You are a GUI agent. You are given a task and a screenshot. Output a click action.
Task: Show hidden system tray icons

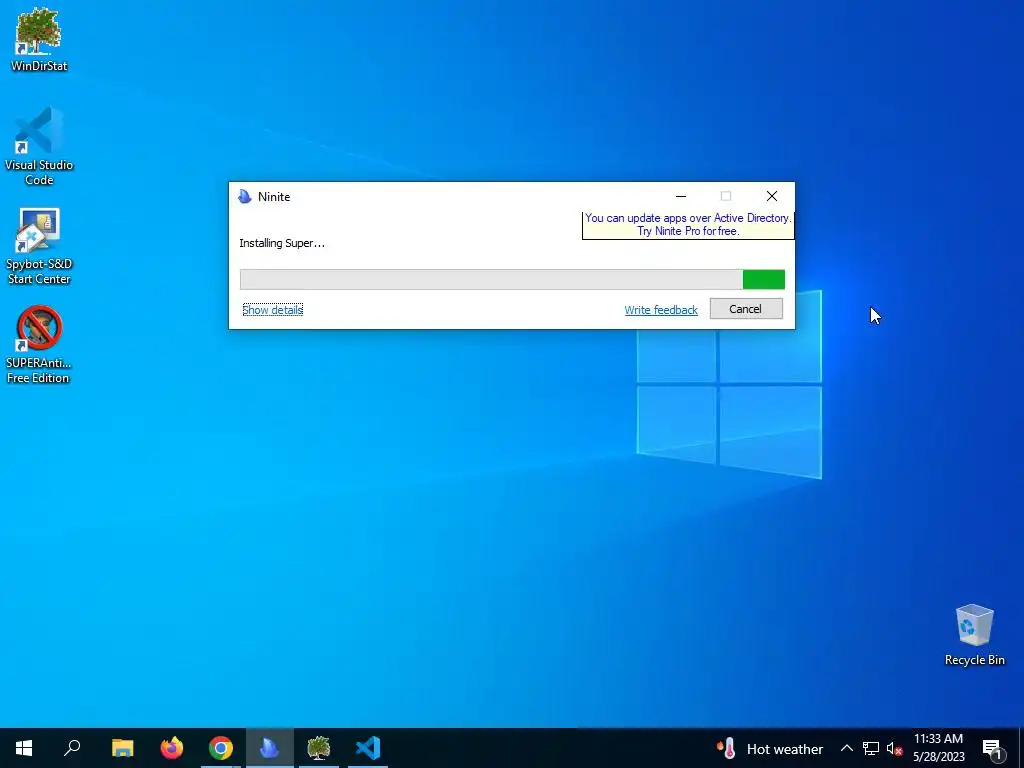pyautogui.click(x=846, y=748)
